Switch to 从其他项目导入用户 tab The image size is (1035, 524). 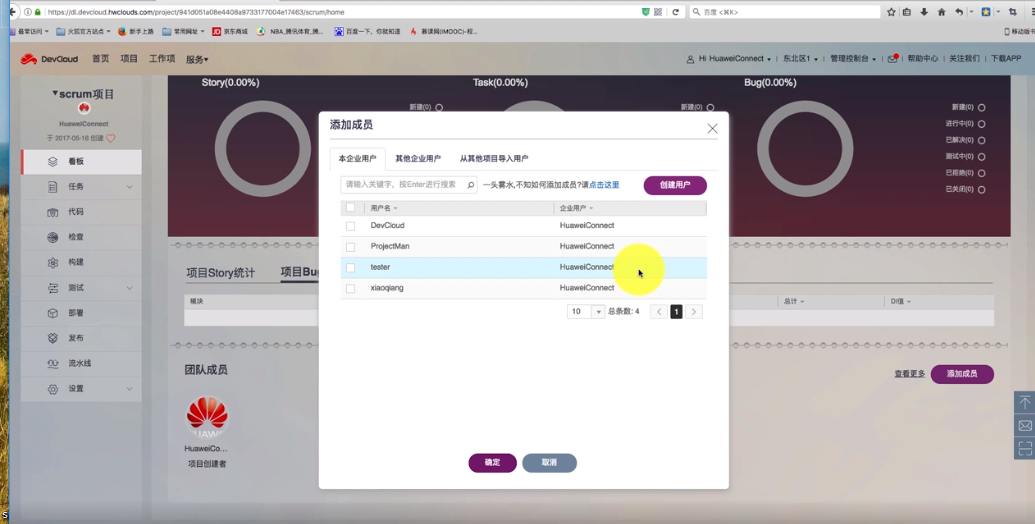pos(494,159)
